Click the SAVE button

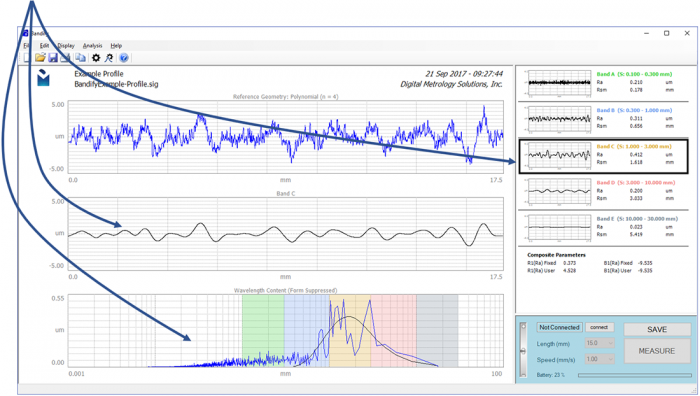tap(657, 329)
